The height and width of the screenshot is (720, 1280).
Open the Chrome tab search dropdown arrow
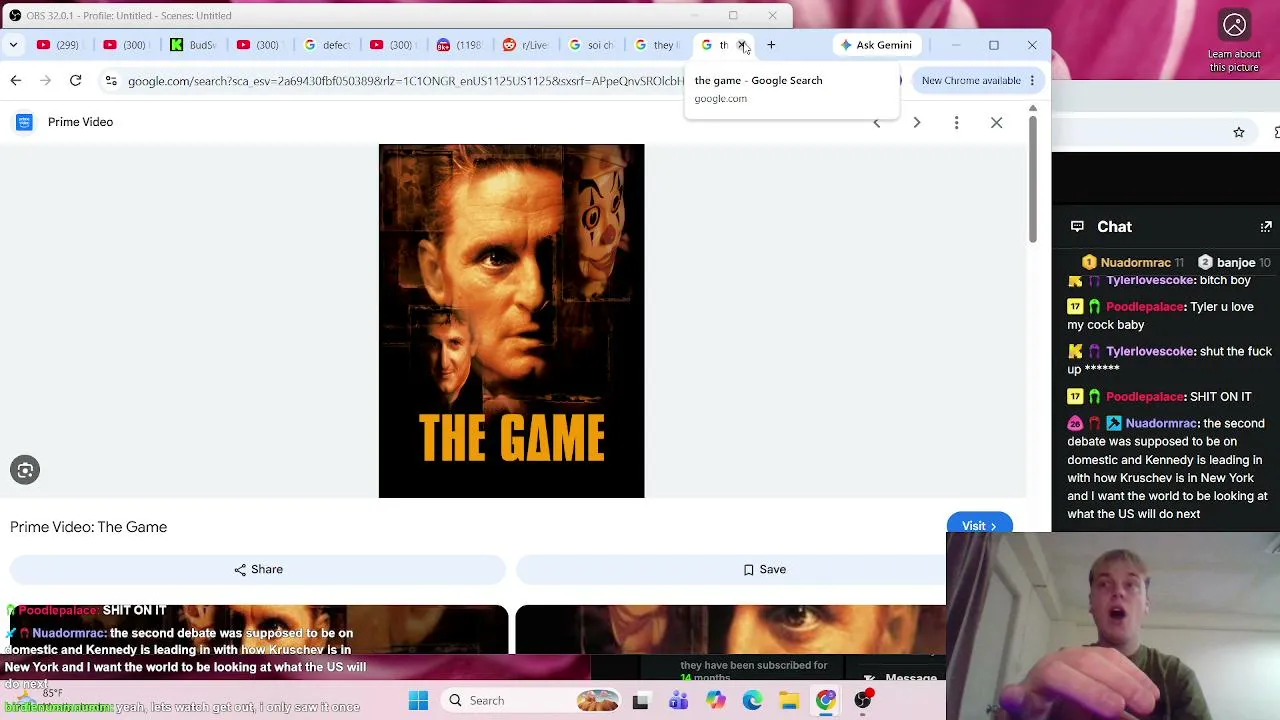[13, 45]
